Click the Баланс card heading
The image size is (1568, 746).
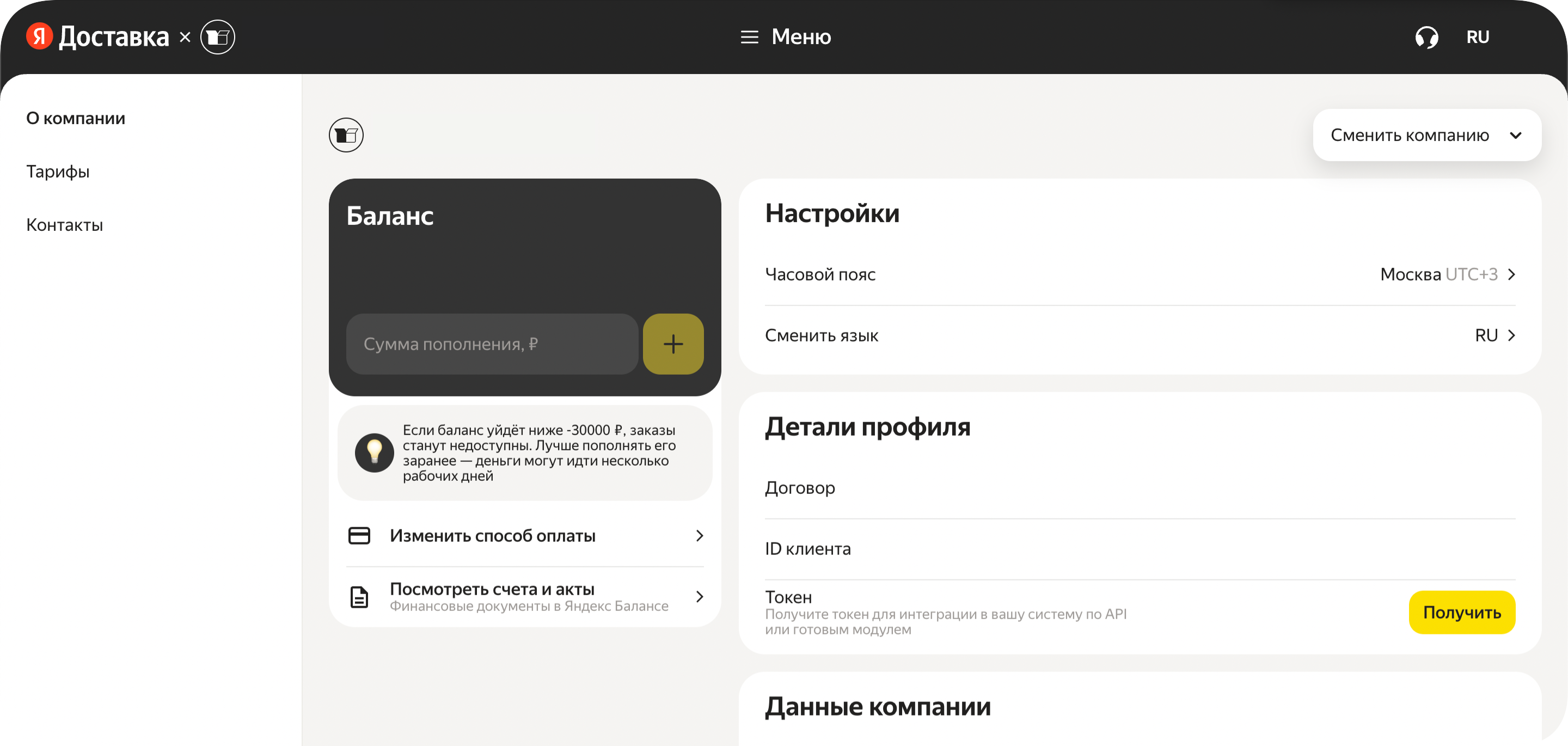click(x=390, y=216)
